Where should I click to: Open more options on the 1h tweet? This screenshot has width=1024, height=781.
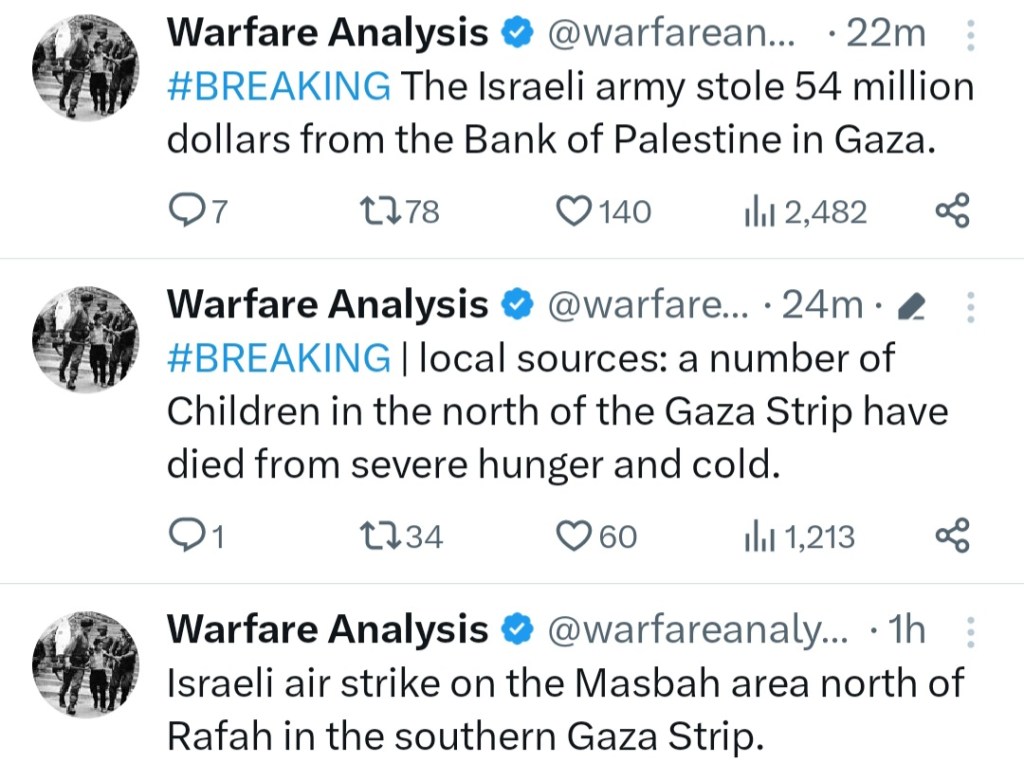[x=969, y=632]
